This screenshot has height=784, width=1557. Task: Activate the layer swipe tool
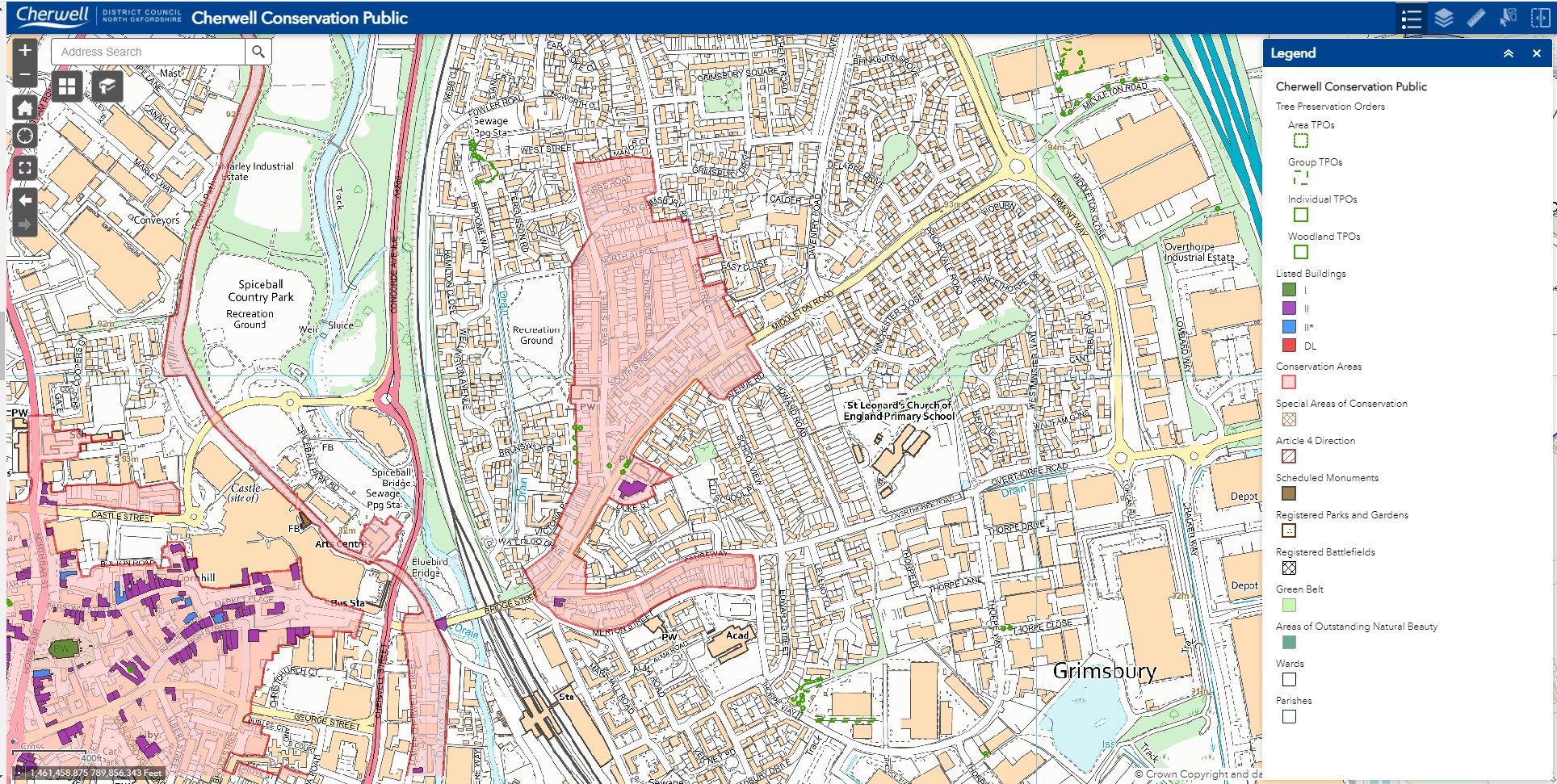click(1538, 19)
